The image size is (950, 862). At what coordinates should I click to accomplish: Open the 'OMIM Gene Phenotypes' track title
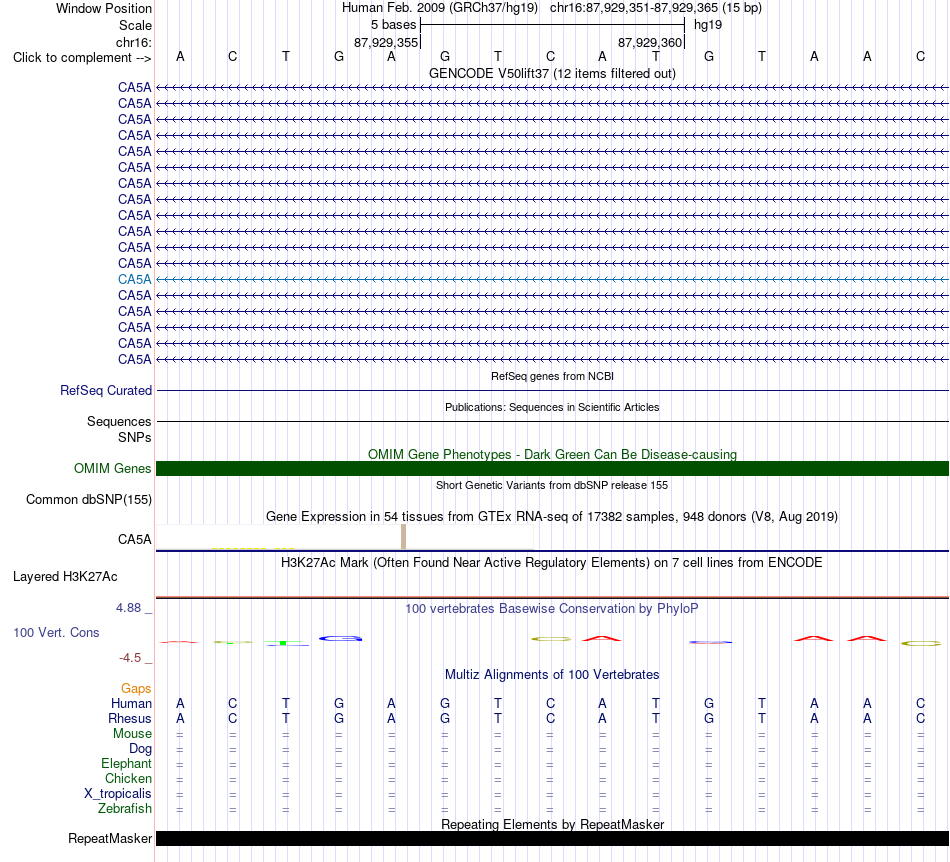click(552, 454)
